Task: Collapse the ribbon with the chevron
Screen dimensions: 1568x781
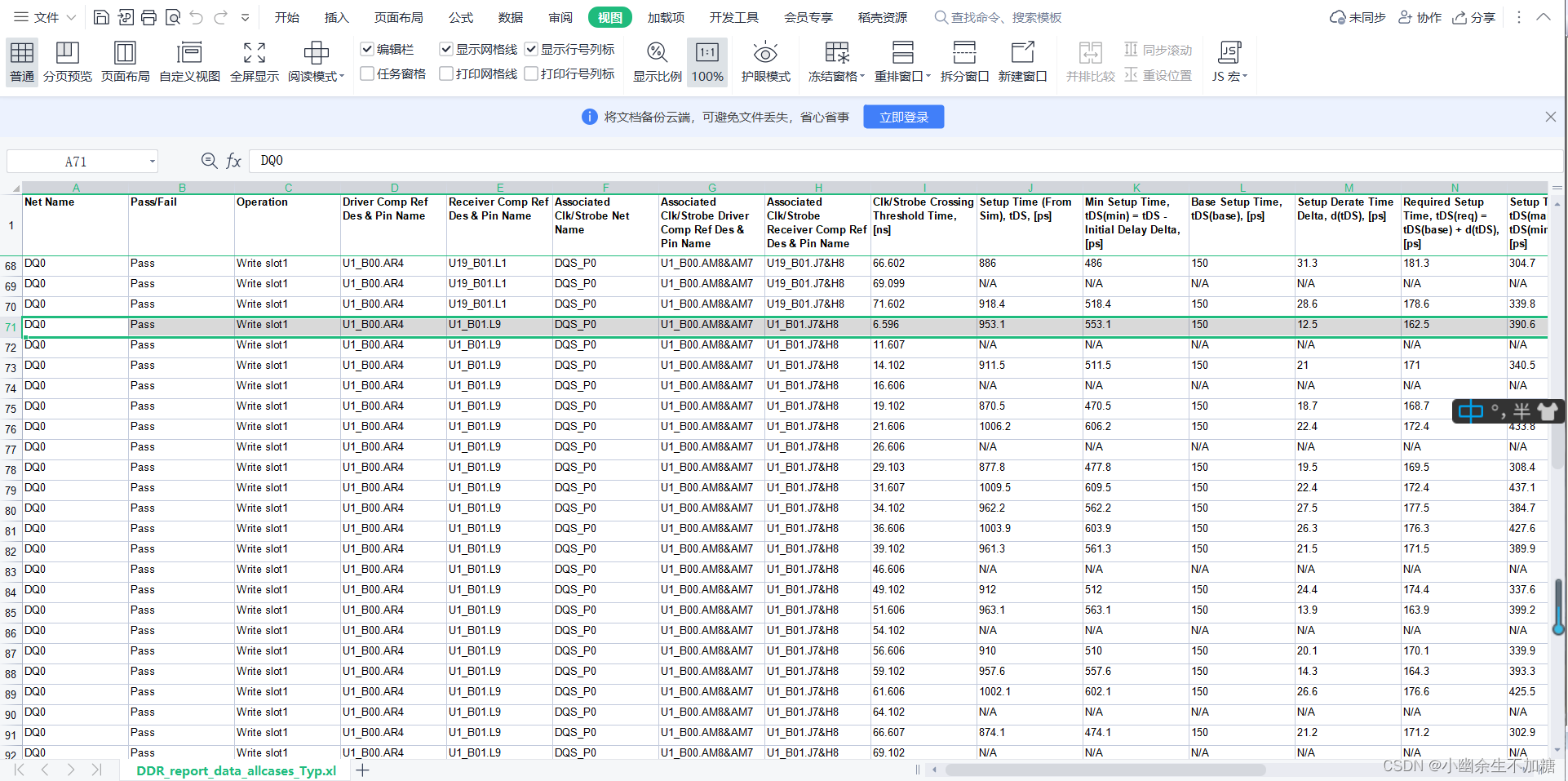Action: point(1544,17)
